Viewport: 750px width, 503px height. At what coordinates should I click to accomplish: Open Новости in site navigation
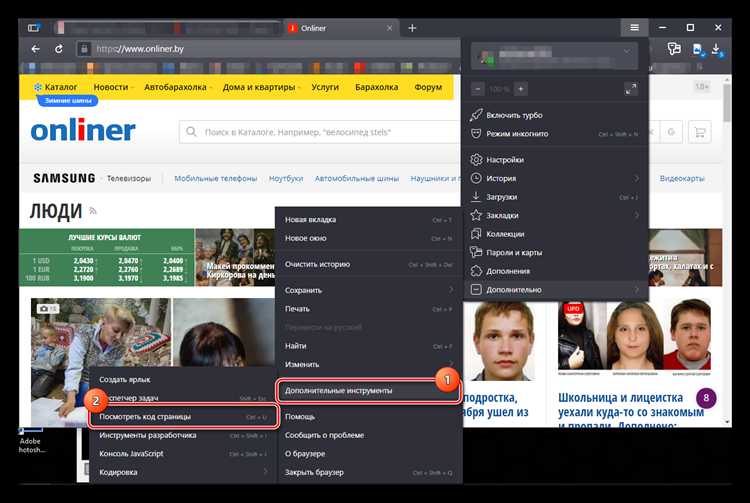pyautogui.click(x=111, y=87)
